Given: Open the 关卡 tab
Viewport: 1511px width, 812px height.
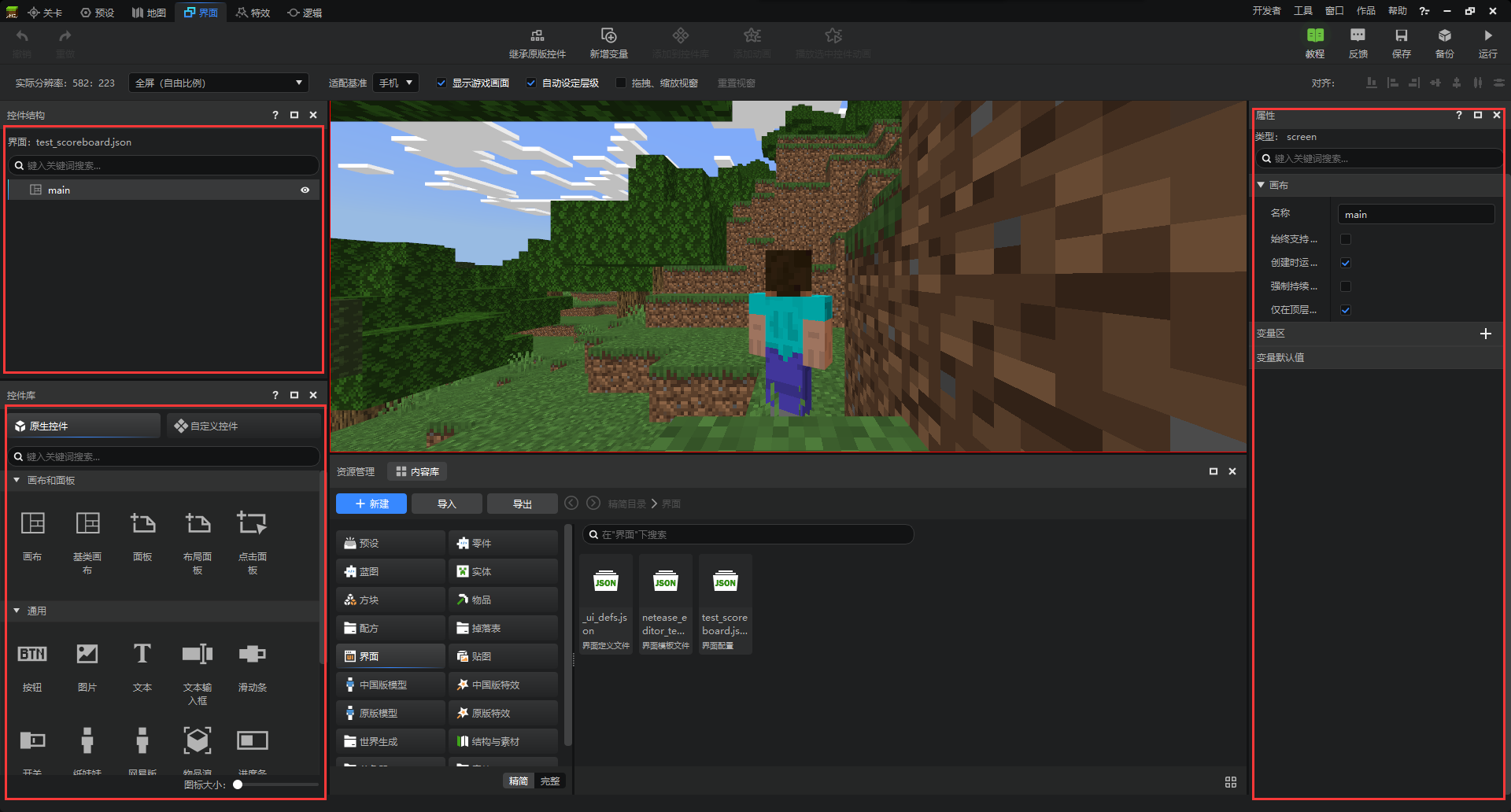Looking at the screenshot, I should [45, 13].
